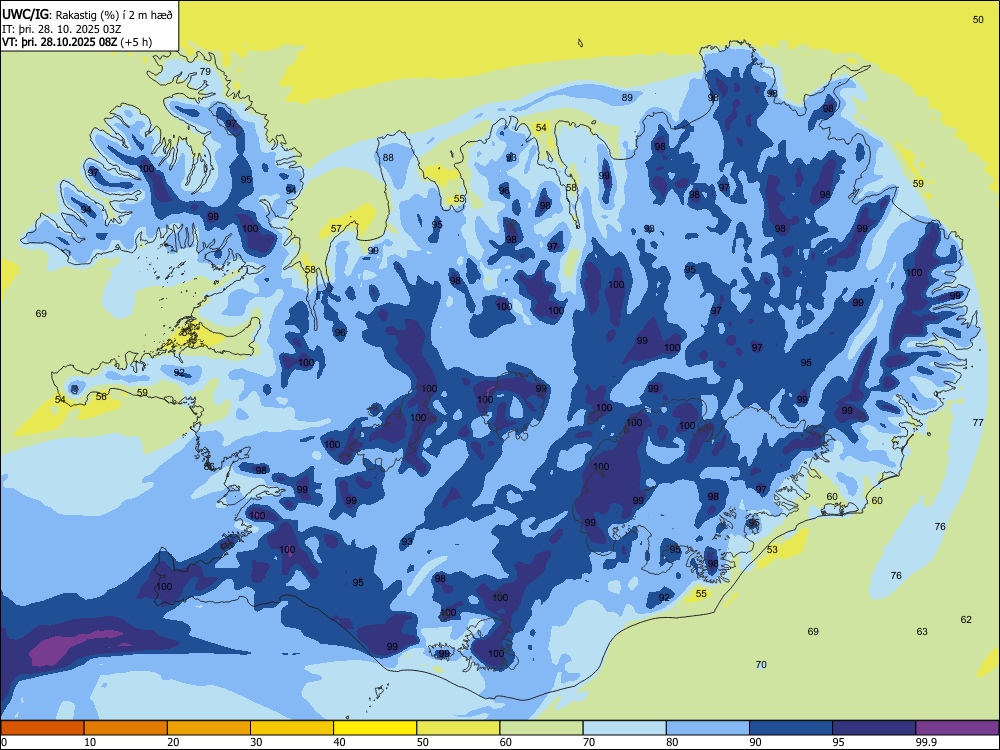1000x750 pixels.
Task: Pick the bright yellow 40–50 legend swatch
Action: (375, 728)
